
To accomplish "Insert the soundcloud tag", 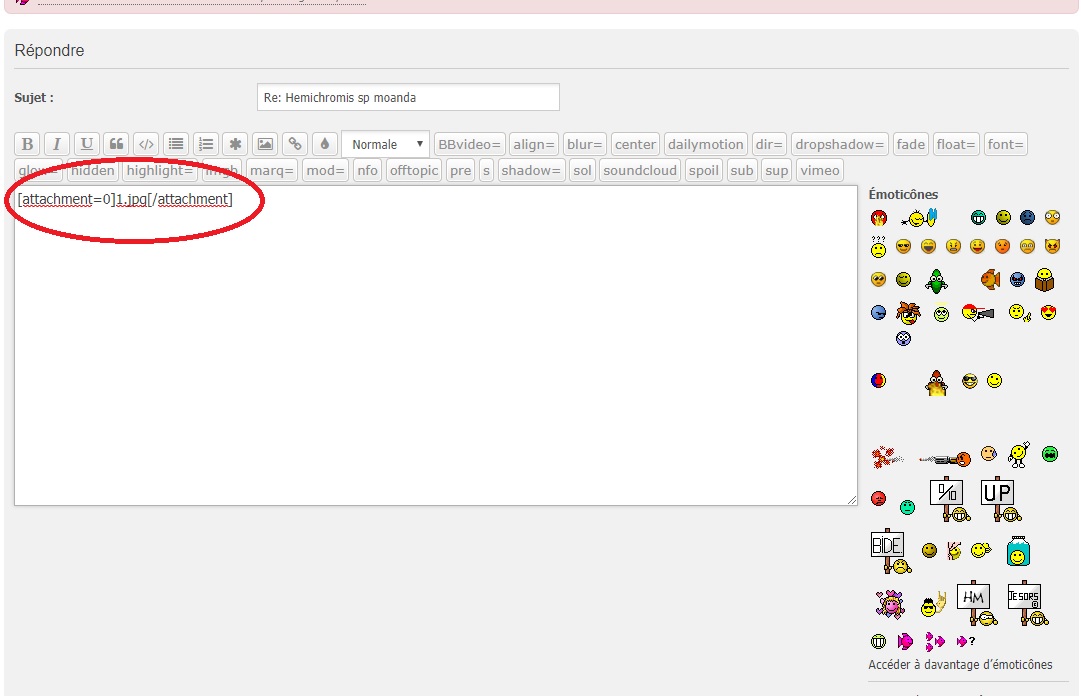I will coord(640,170).
